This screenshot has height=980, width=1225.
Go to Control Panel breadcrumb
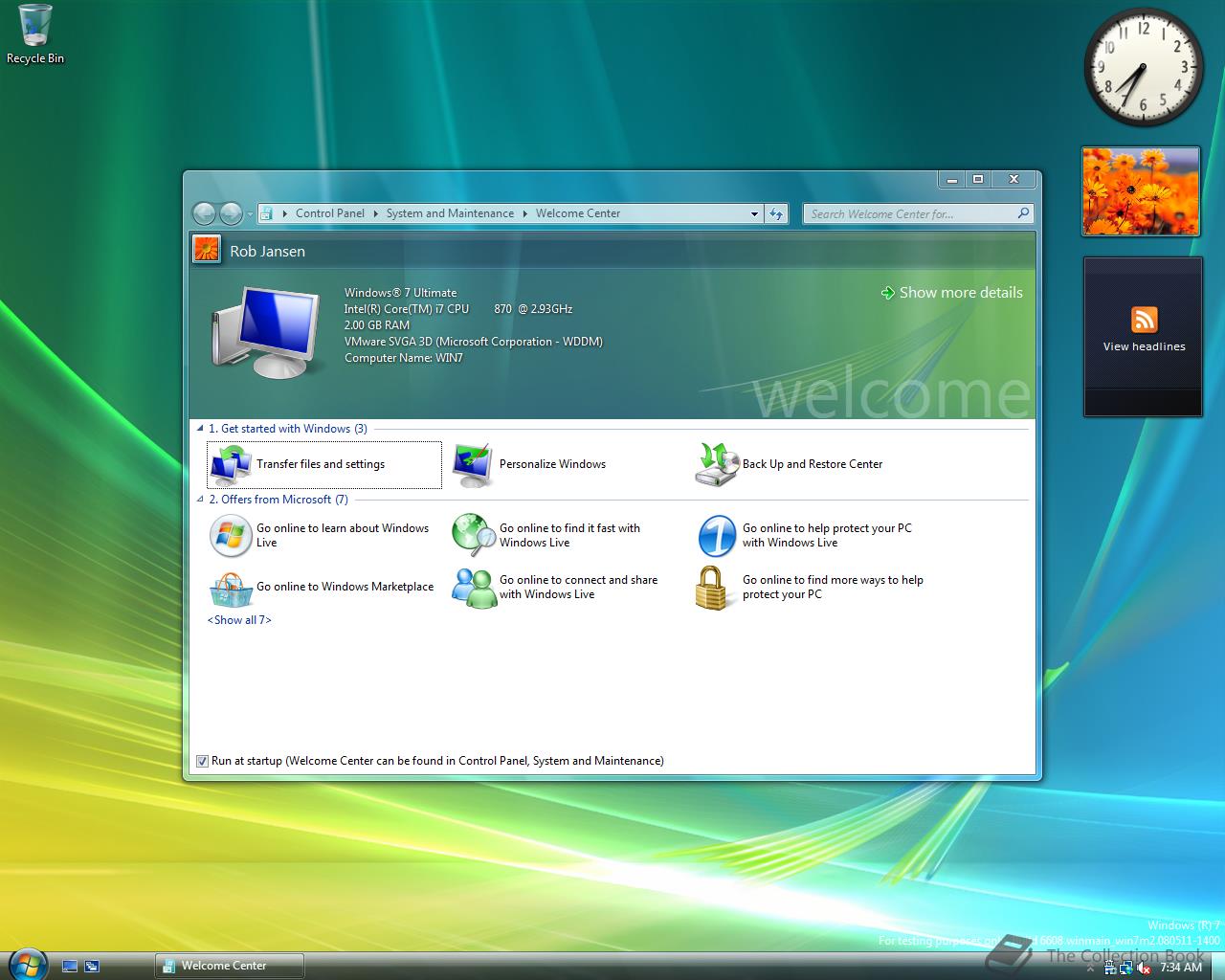click(x=330, y=213)
